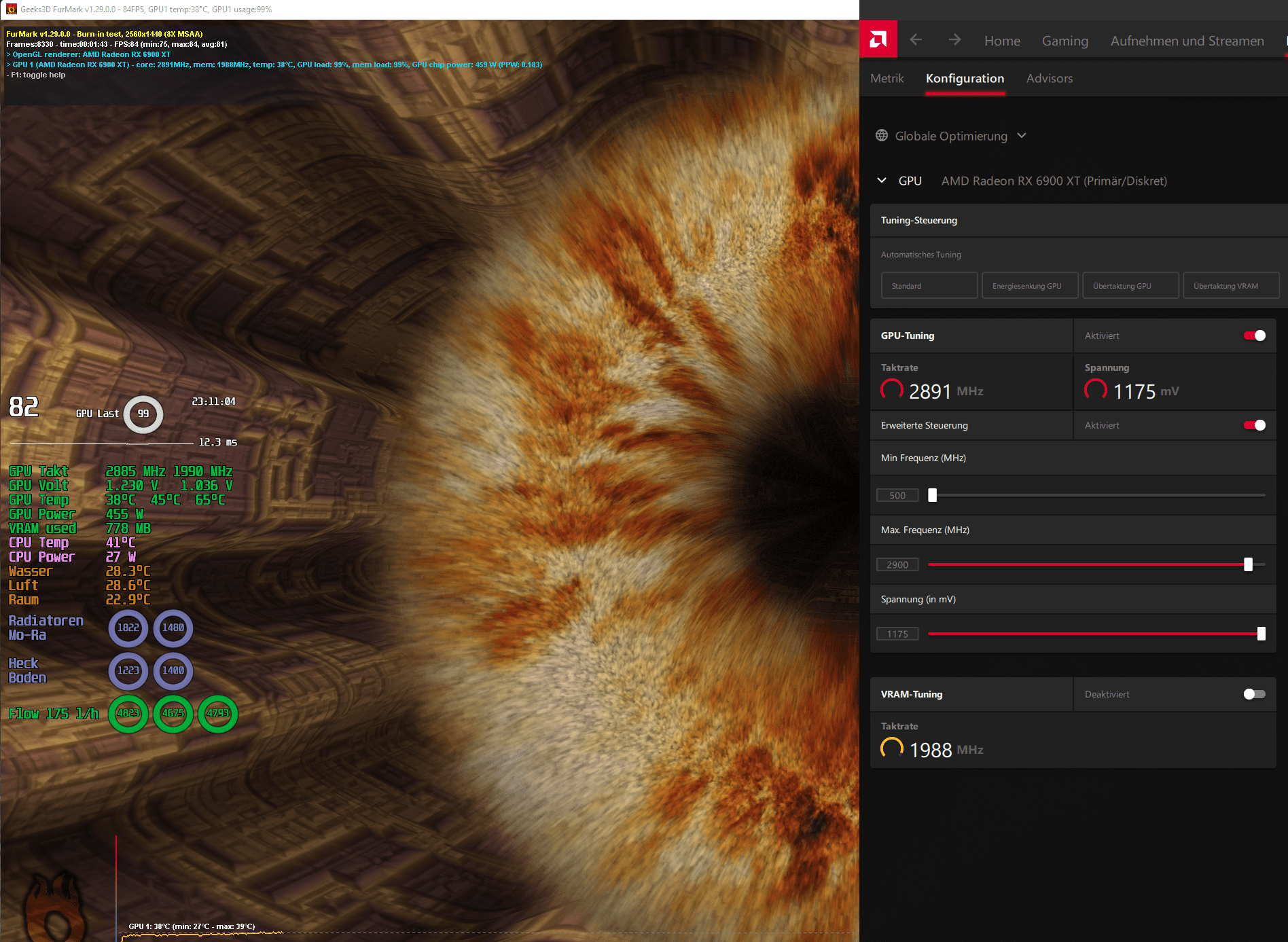The width and height of the screenshot is (1288, 942).
Task: Click the GPU Last 99 gauge
Action: (143, 414)
